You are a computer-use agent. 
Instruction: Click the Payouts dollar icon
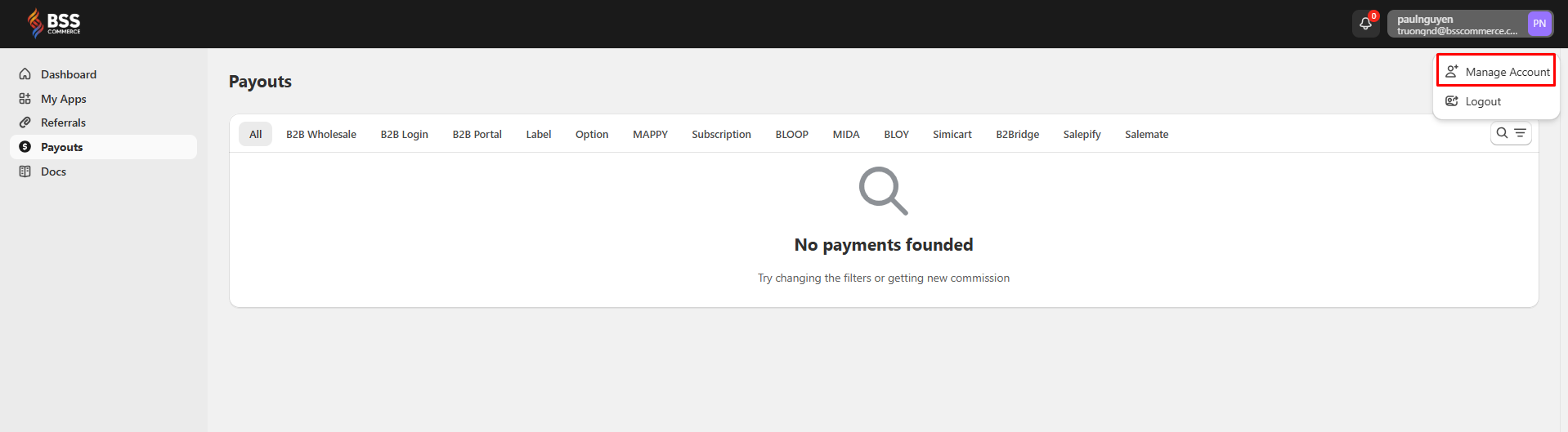(x=25, y=147)
